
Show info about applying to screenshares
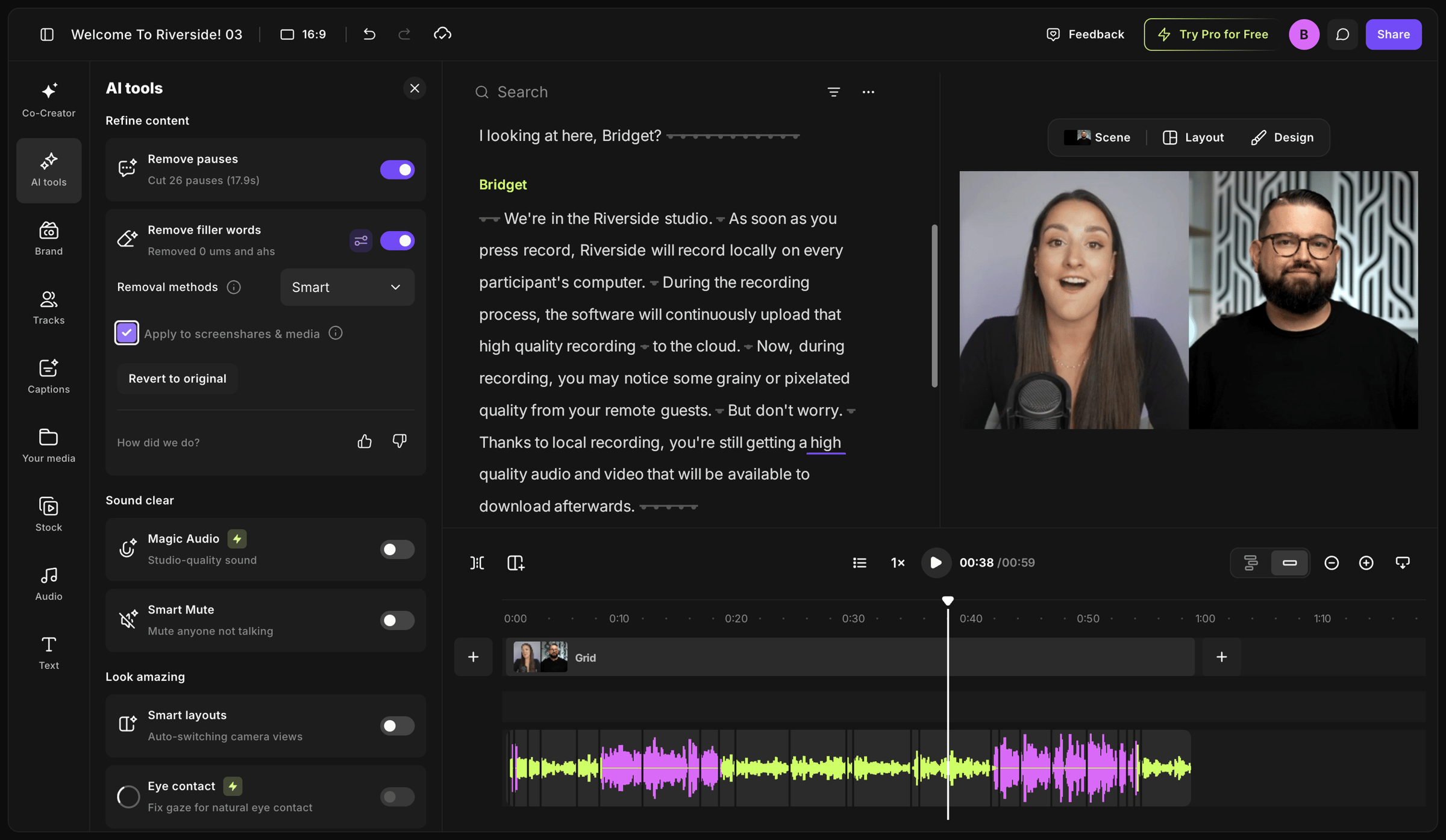coord(336,333)
